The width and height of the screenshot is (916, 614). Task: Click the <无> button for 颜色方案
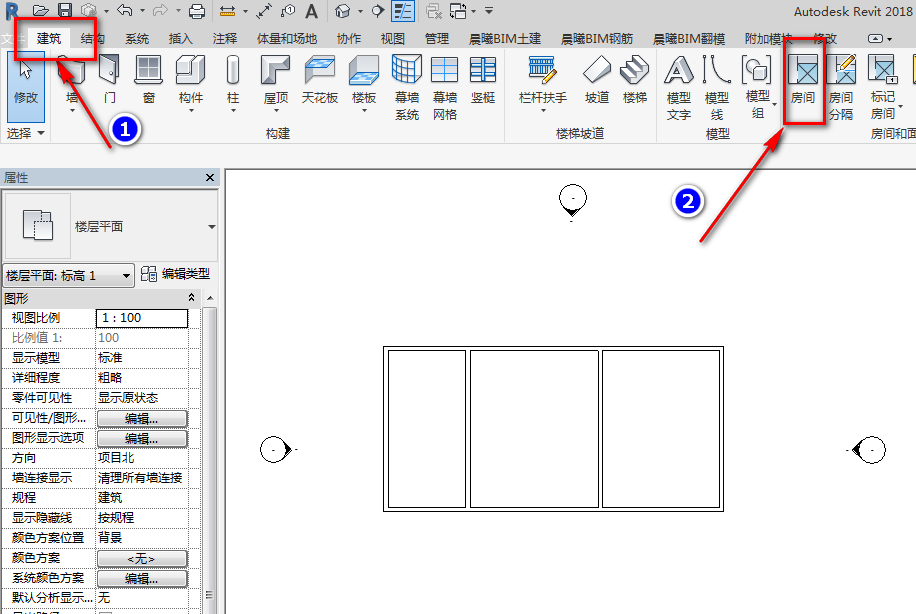coord(142,559)
